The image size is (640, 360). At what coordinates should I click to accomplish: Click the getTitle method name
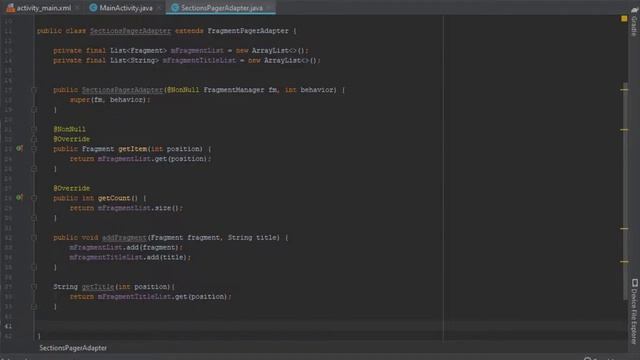click(98, 287)
